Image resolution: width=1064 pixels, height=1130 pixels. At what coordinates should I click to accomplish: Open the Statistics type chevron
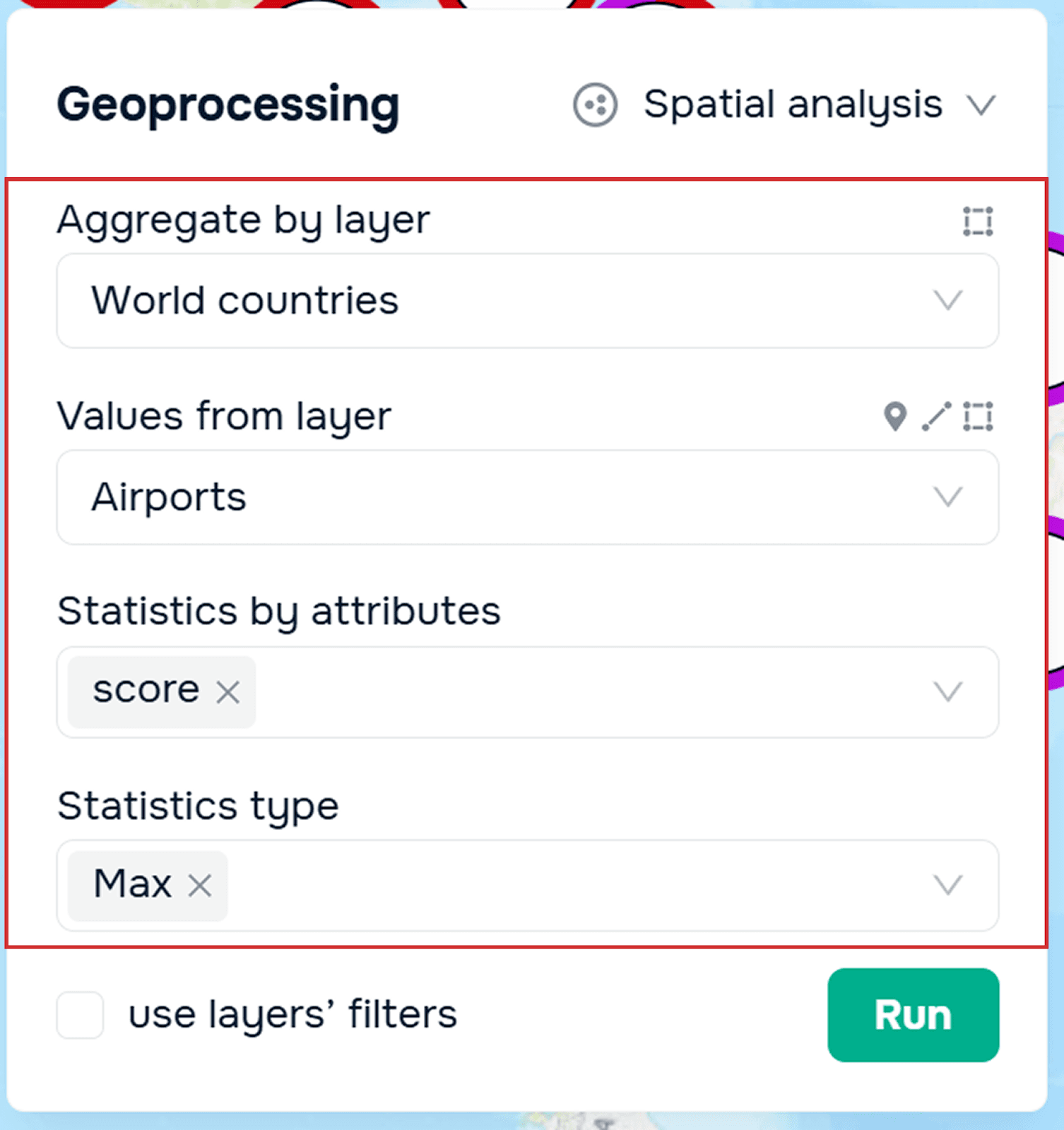pyautogui.click(x=947, y=885)
